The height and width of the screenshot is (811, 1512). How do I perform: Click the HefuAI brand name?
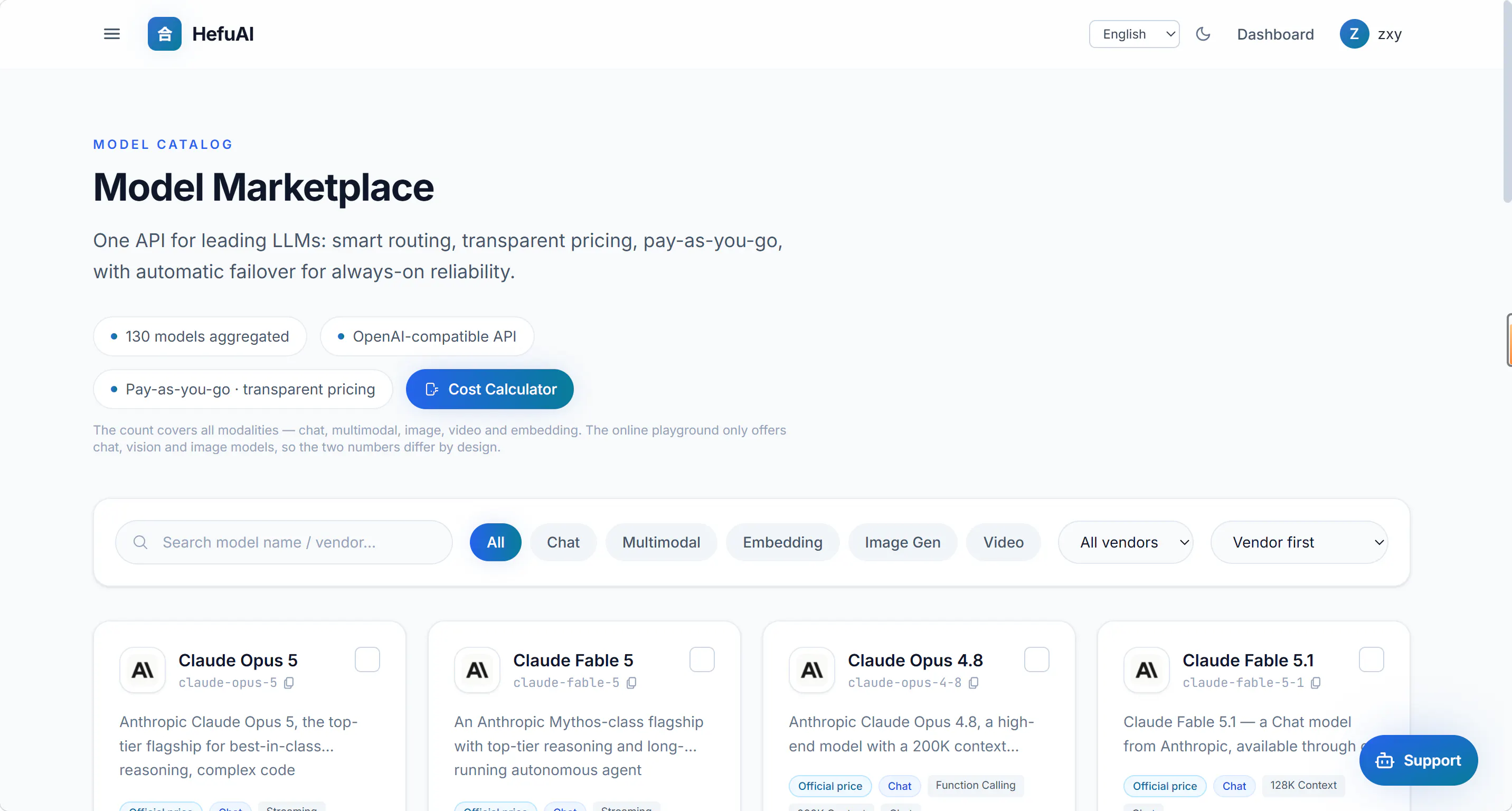223,34
